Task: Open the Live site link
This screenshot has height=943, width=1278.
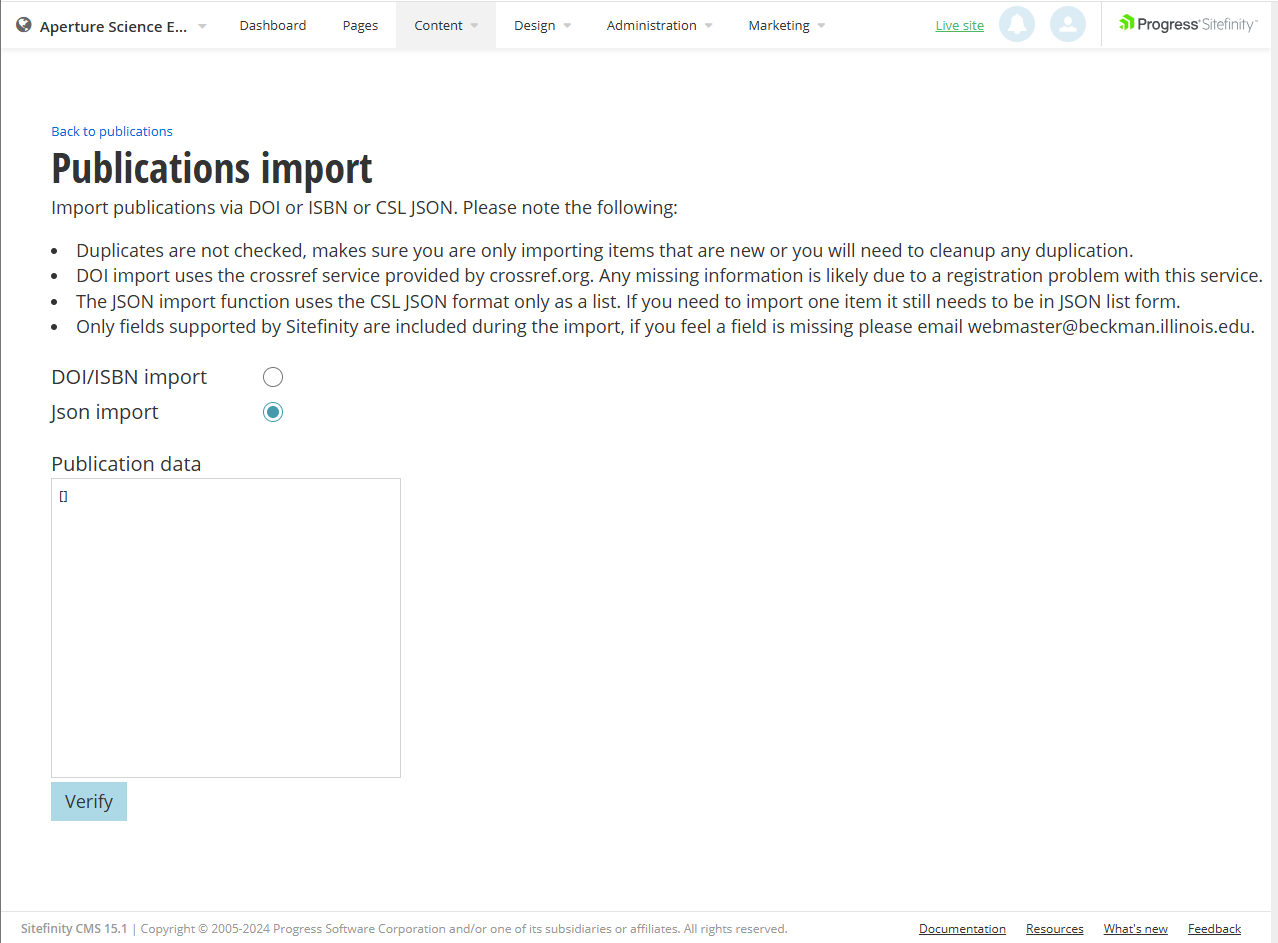Action: tap(958, 25)
